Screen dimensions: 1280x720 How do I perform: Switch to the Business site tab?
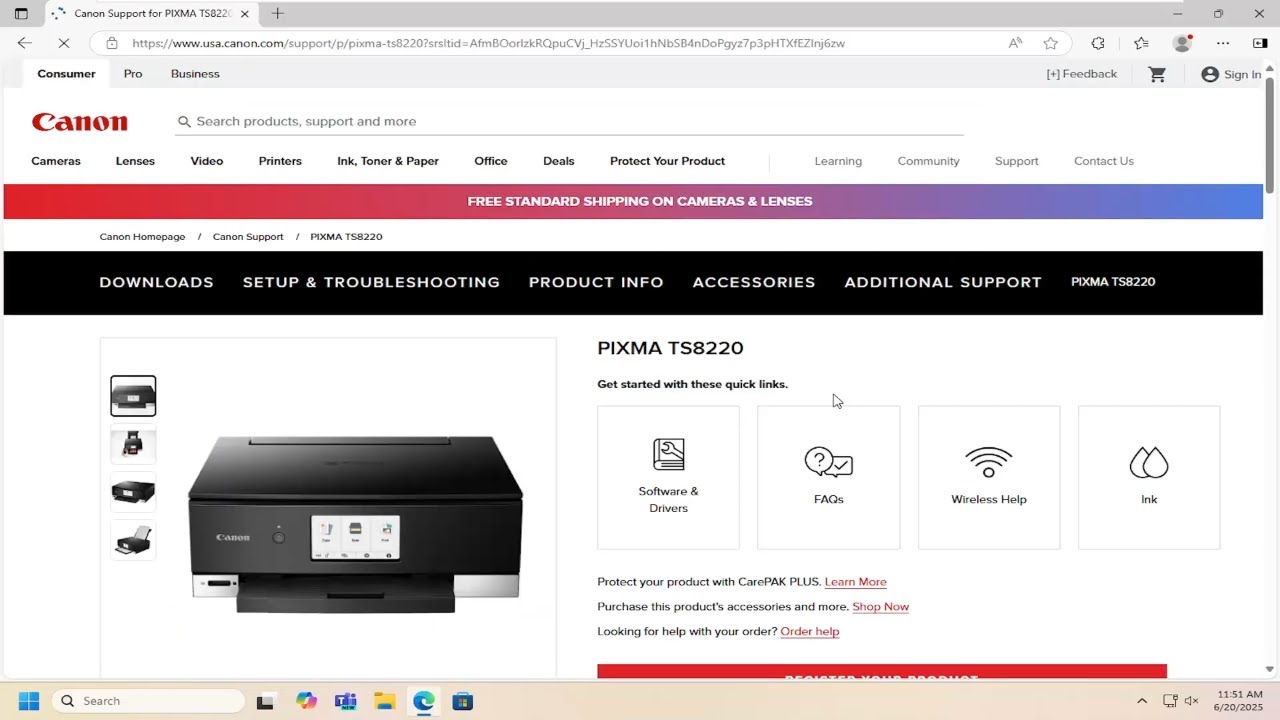[x=195, y=74]
